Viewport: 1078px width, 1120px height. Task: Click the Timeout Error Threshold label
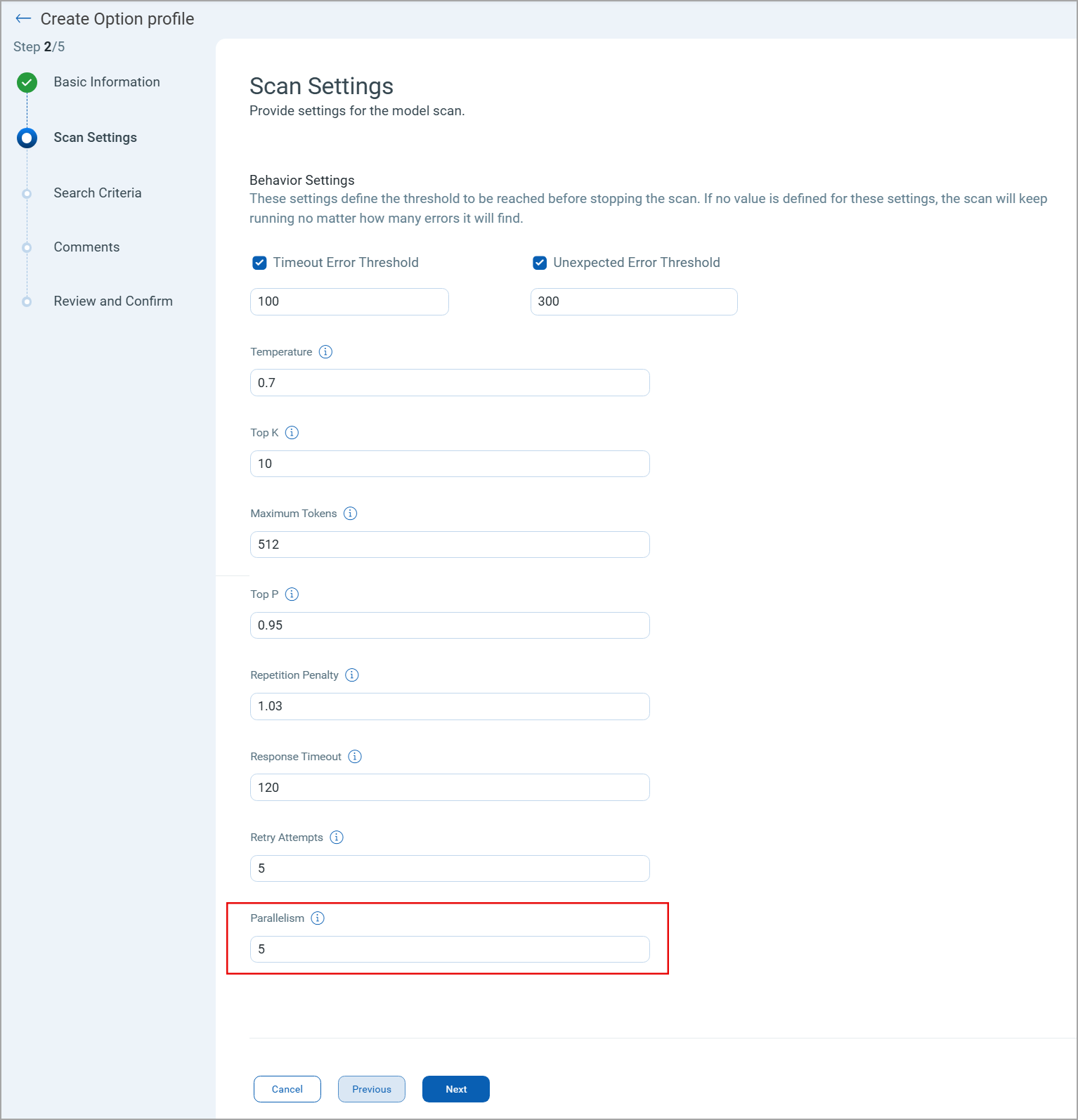click(346, 263)
